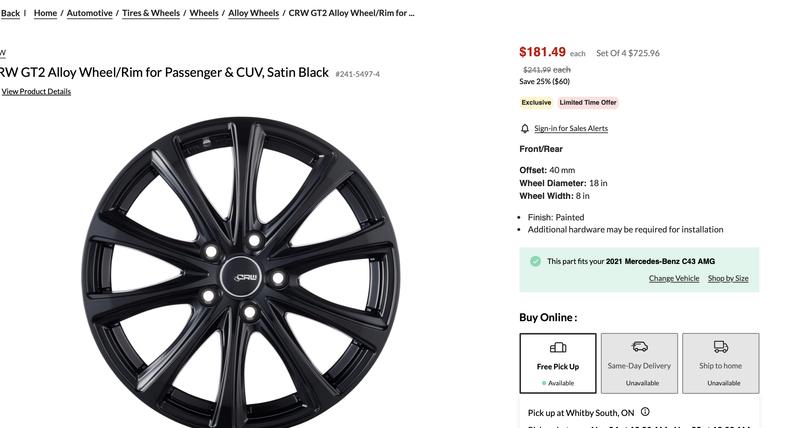Click the Same-Day Delivery car icon
Screen dimensions: 800x428
coord(640,346)
